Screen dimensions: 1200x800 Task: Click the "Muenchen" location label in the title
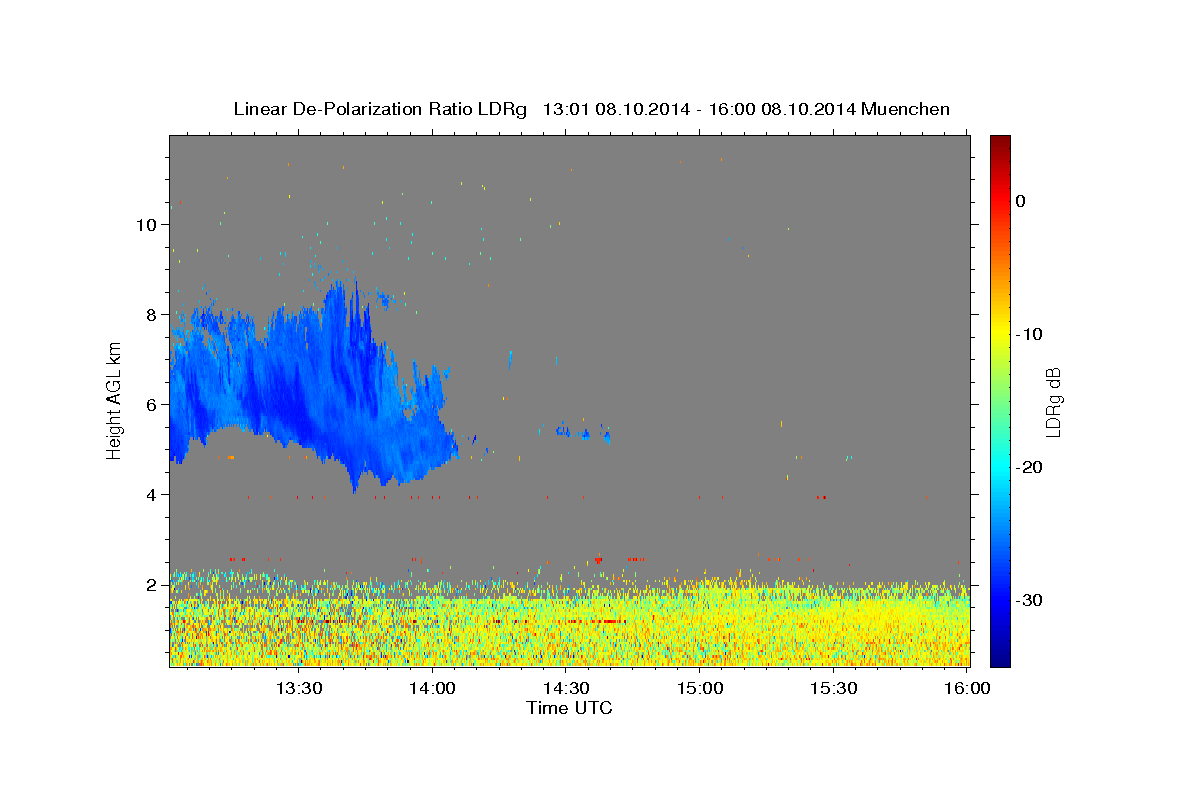pyautogui.click(x=906, y=109)
